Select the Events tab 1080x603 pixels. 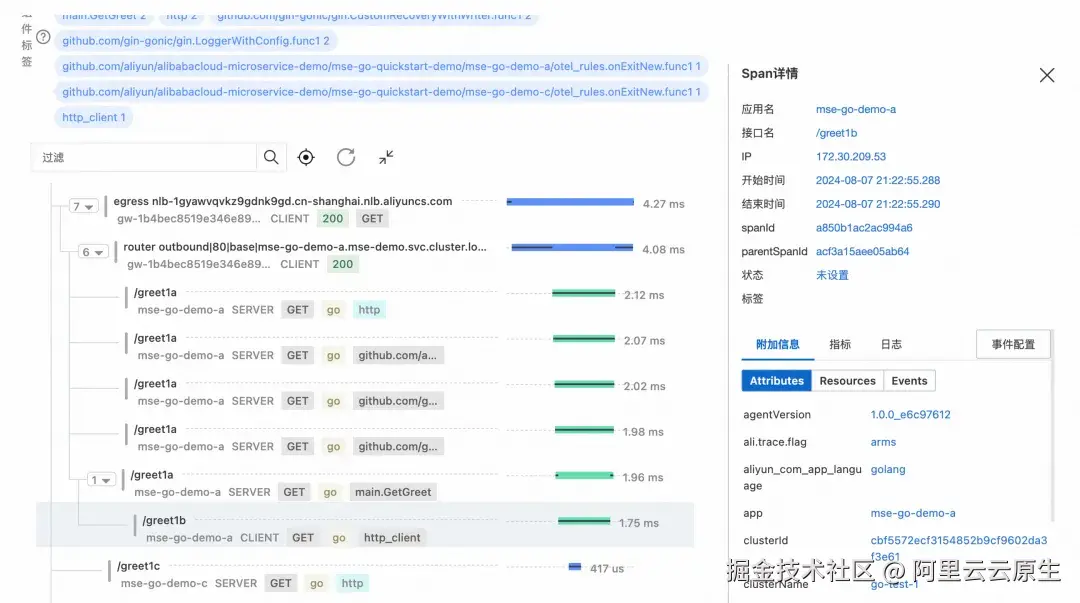[909, 380]
